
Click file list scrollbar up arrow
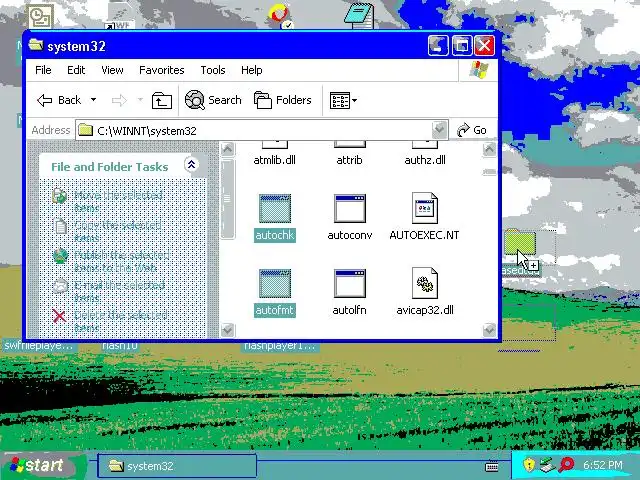(489, 149)
